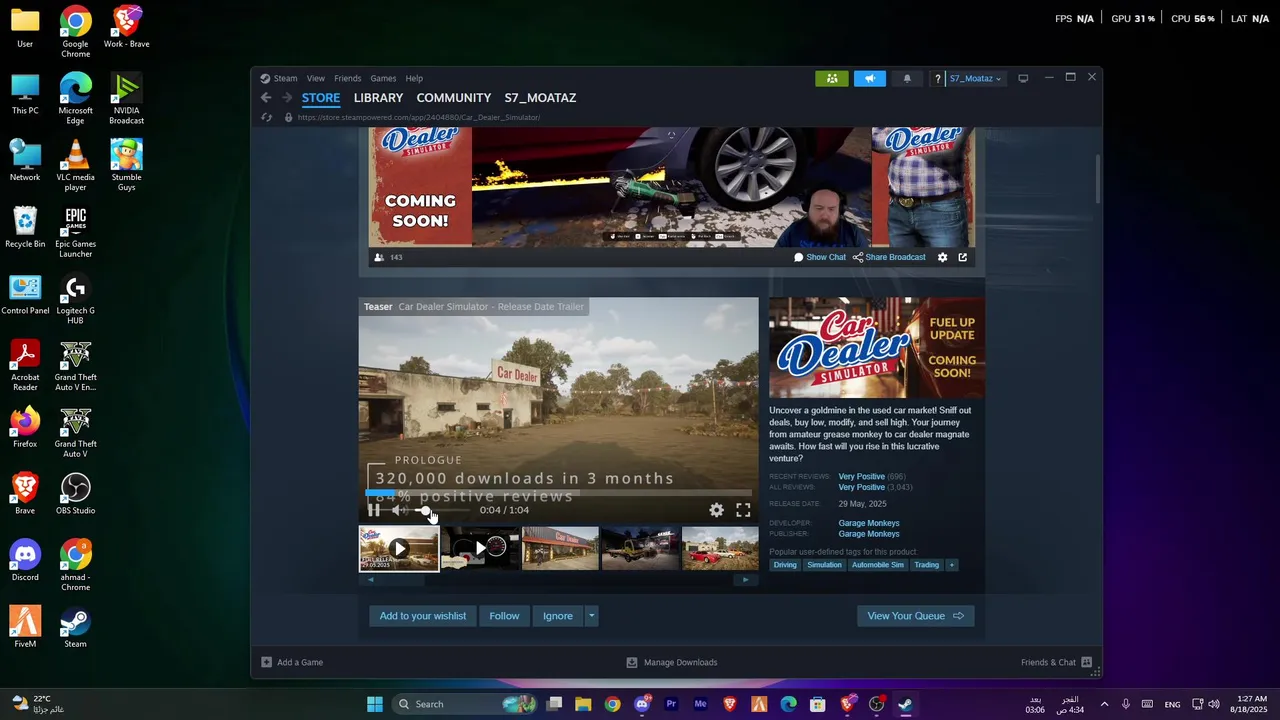Image resolution: width=1280 pixels, height=720 pixels.
Task: Click the Ignore button
Action: pos(558,616)
